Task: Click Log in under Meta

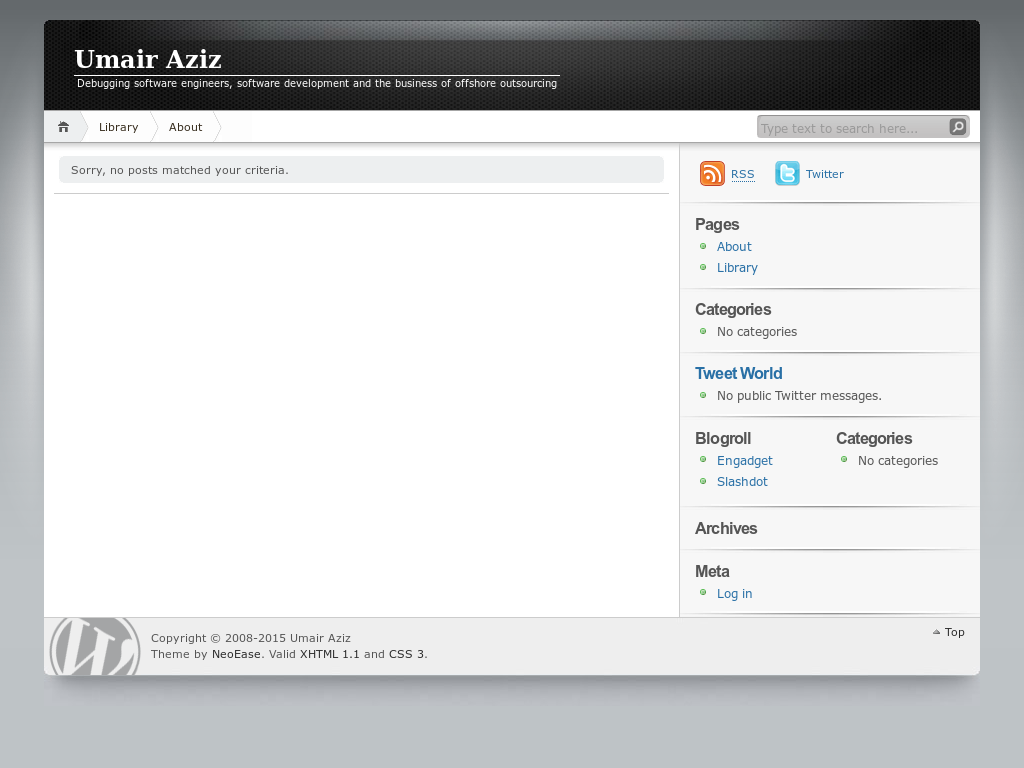Action: point(734,593)
